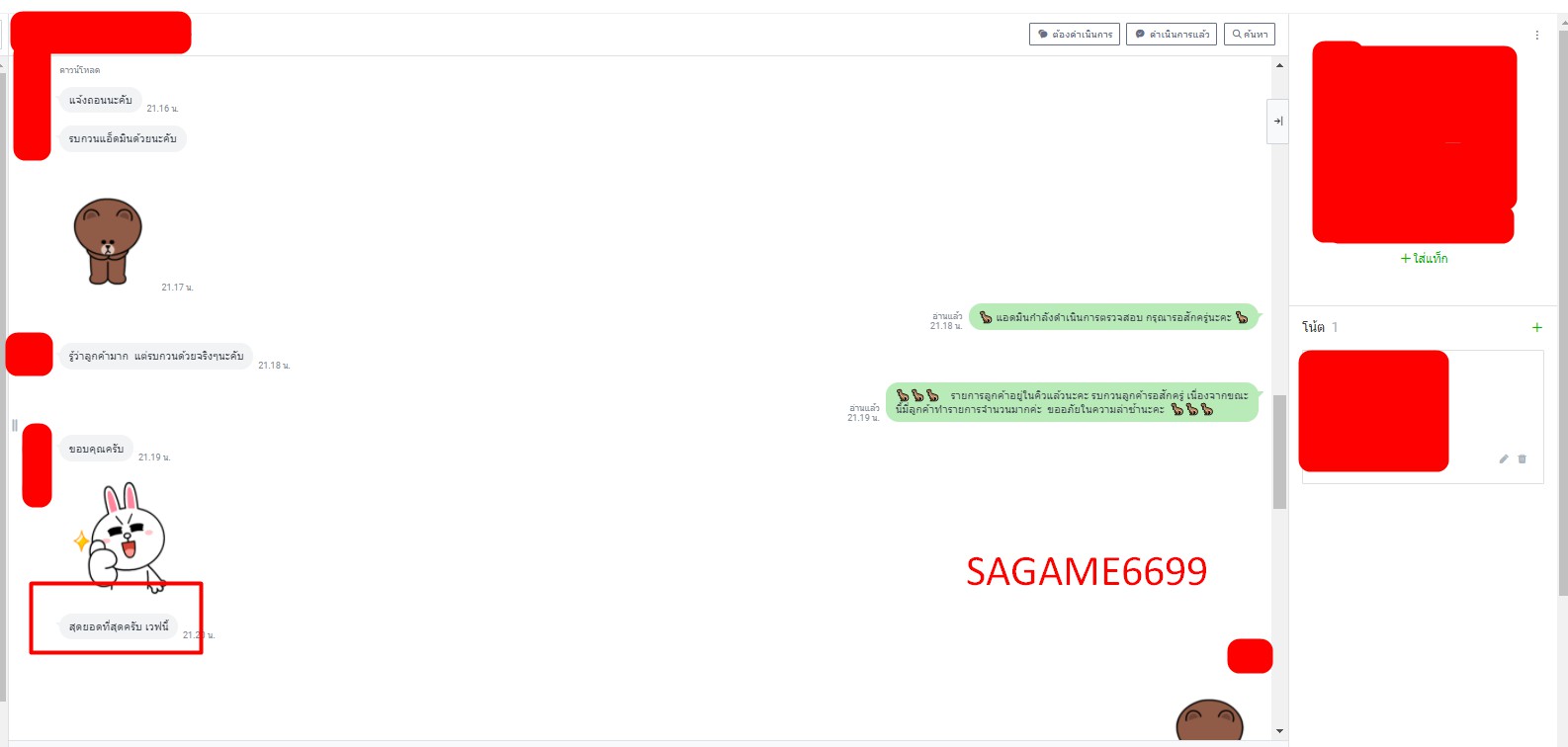Open the ต้องดำเนินการ follow-up filter

coord(1074,35)
